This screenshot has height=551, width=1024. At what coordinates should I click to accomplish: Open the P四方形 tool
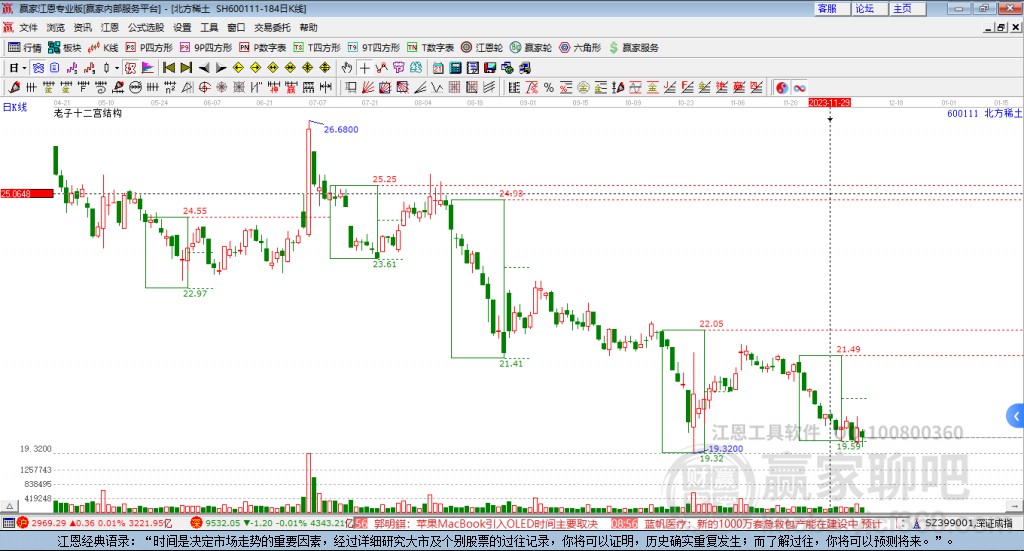coord(150,47)
